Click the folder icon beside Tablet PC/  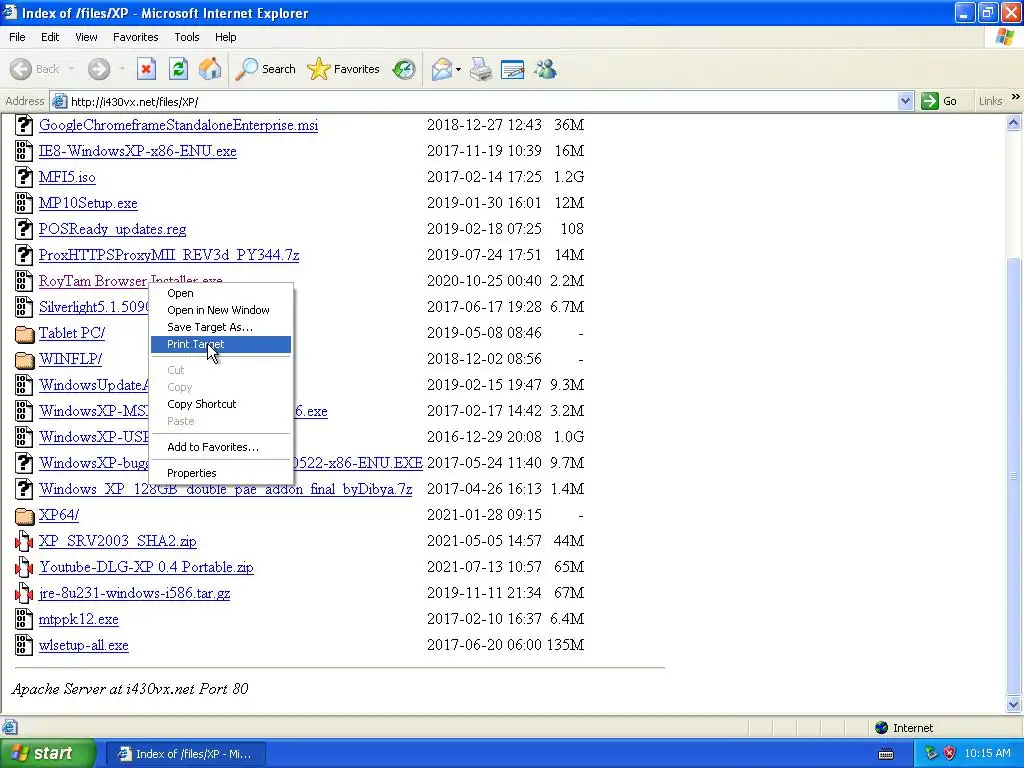coord(24,334)
